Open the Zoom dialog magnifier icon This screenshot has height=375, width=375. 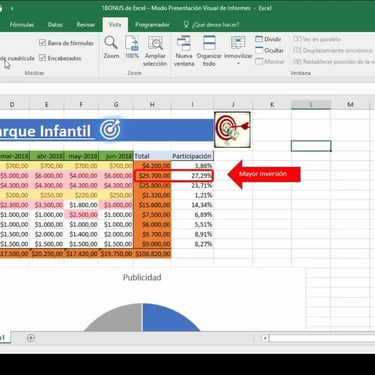[x=111, y=43]
